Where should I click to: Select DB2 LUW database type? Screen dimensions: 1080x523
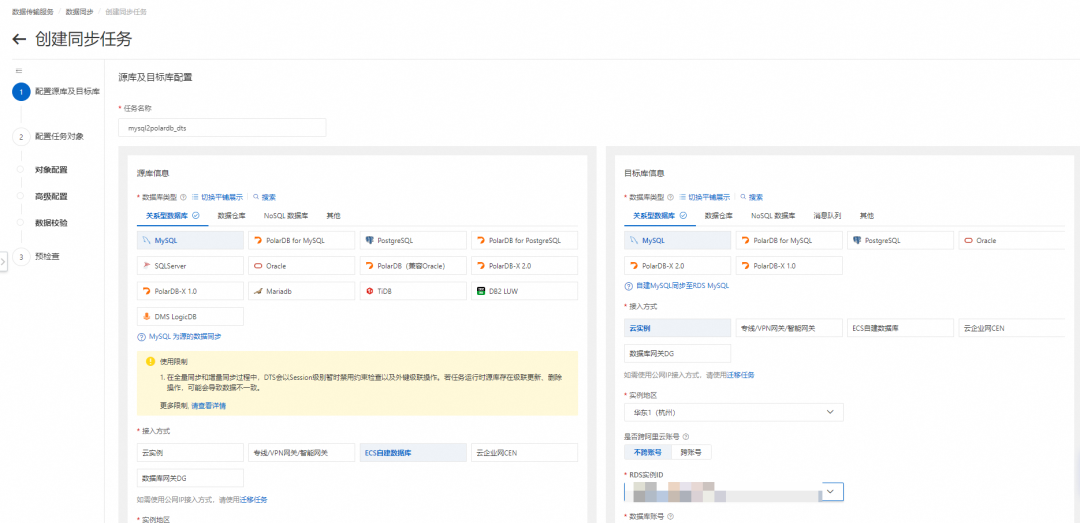coord(524,291)
